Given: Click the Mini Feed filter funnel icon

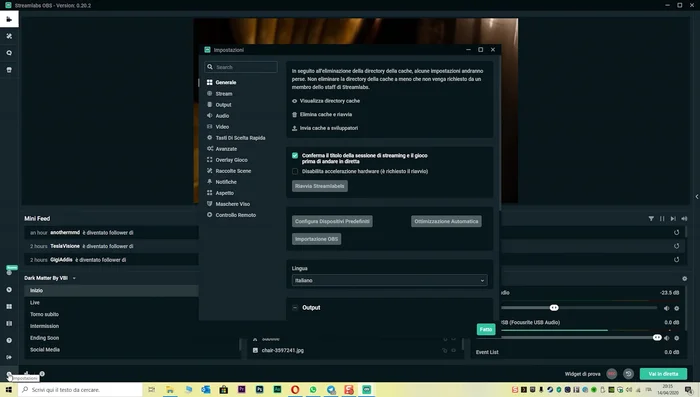Looking at the screenshot, I should pyautogui.click(x=651, y=218).
